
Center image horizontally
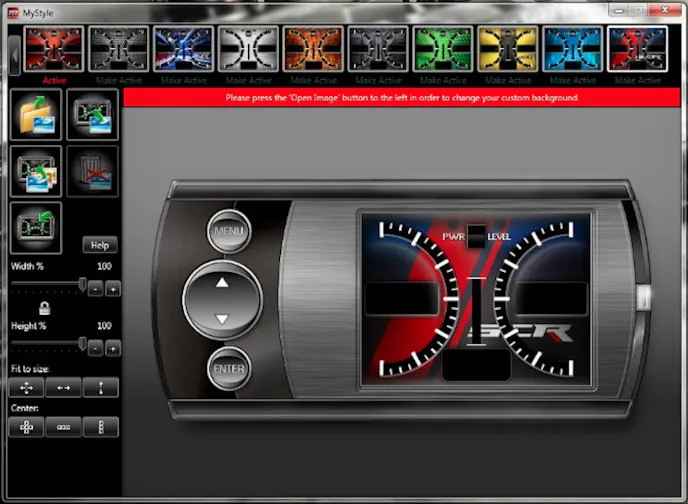click(63, 427)
